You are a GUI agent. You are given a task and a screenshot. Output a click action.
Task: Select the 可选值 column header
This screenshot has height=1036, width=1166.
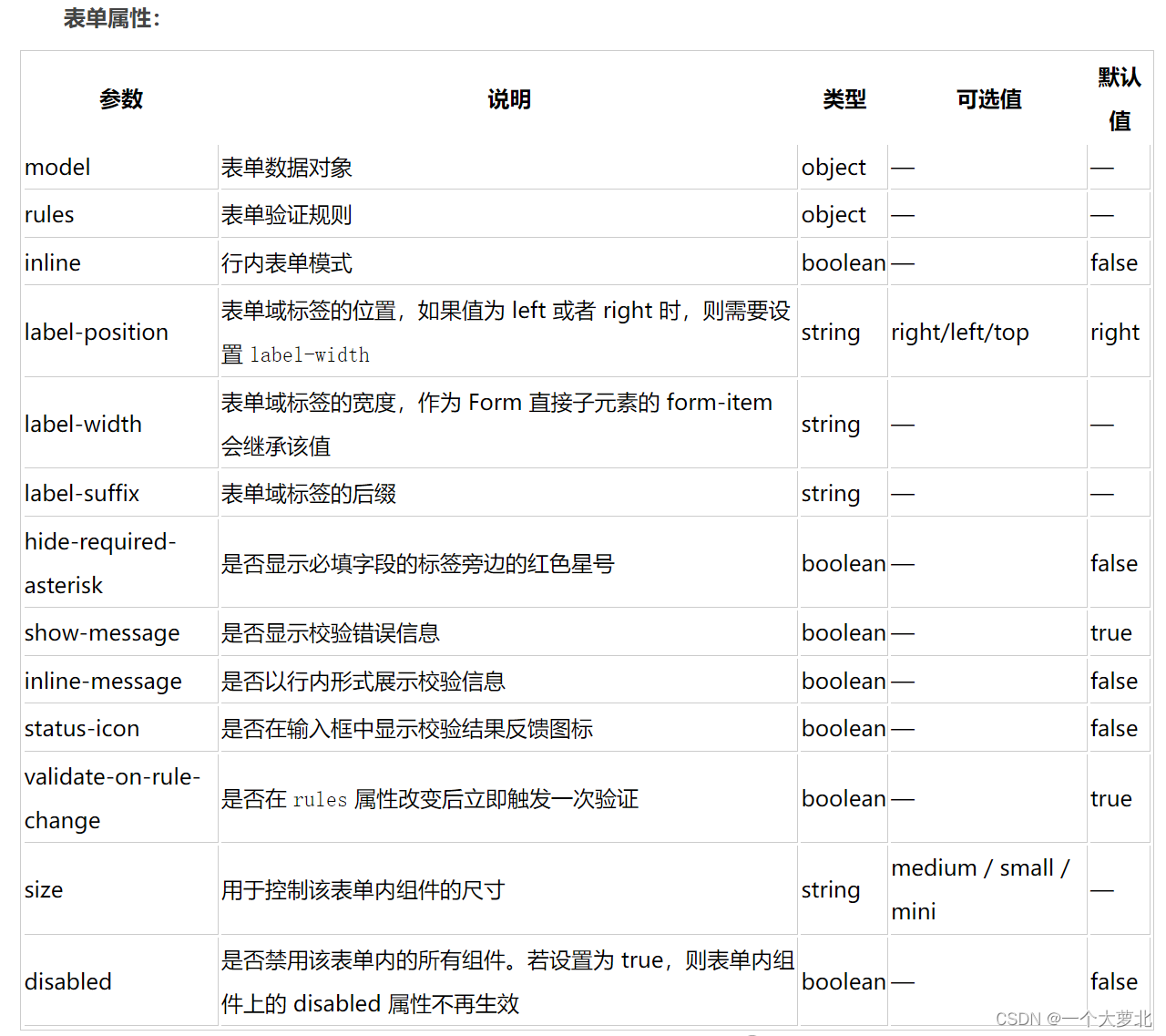pyautogui.click(x=989, y=98)
